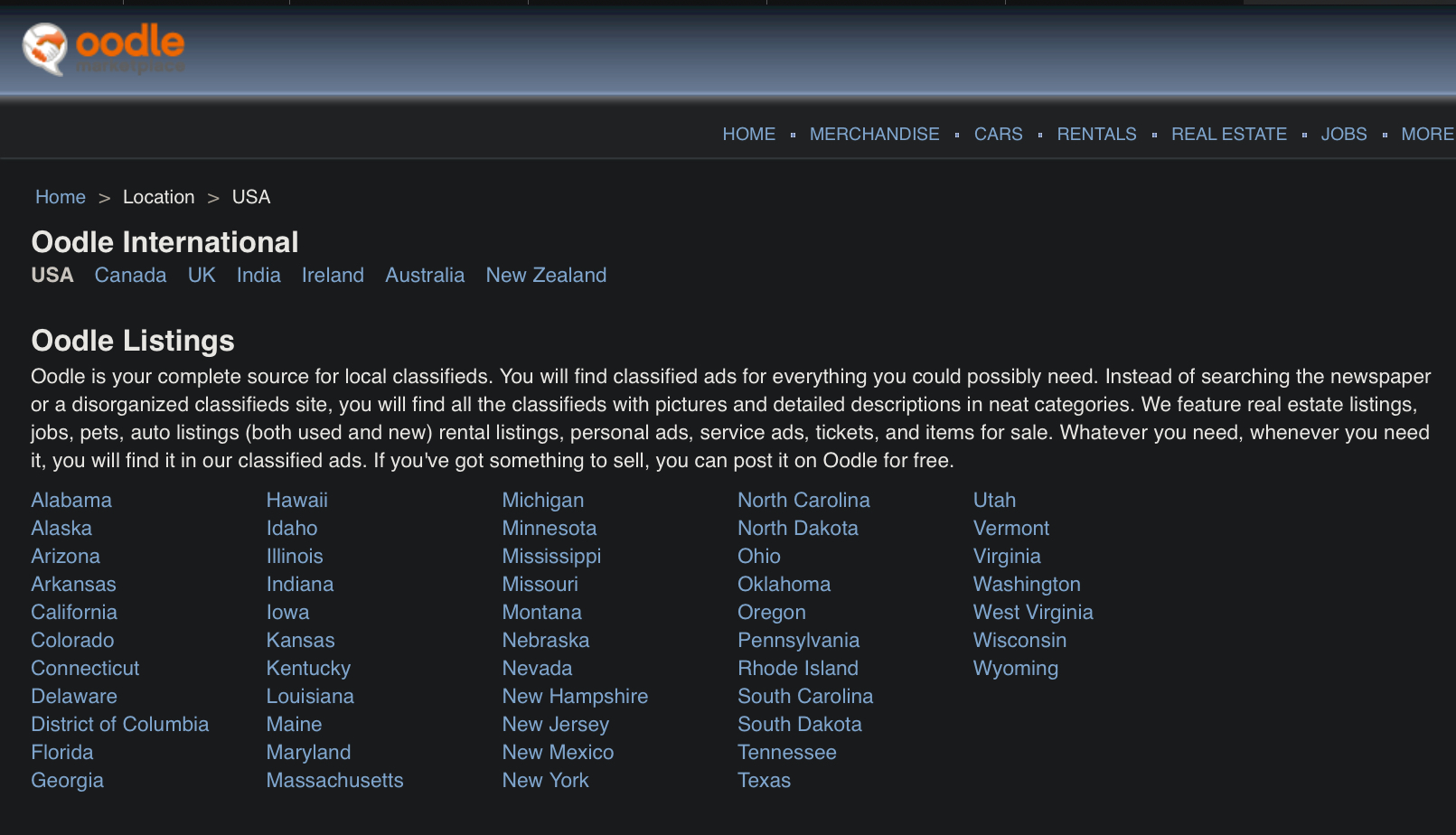This screenshot has height=835, width=1456.
Task: Select the Nebraska link
Action: coord(546,641)
